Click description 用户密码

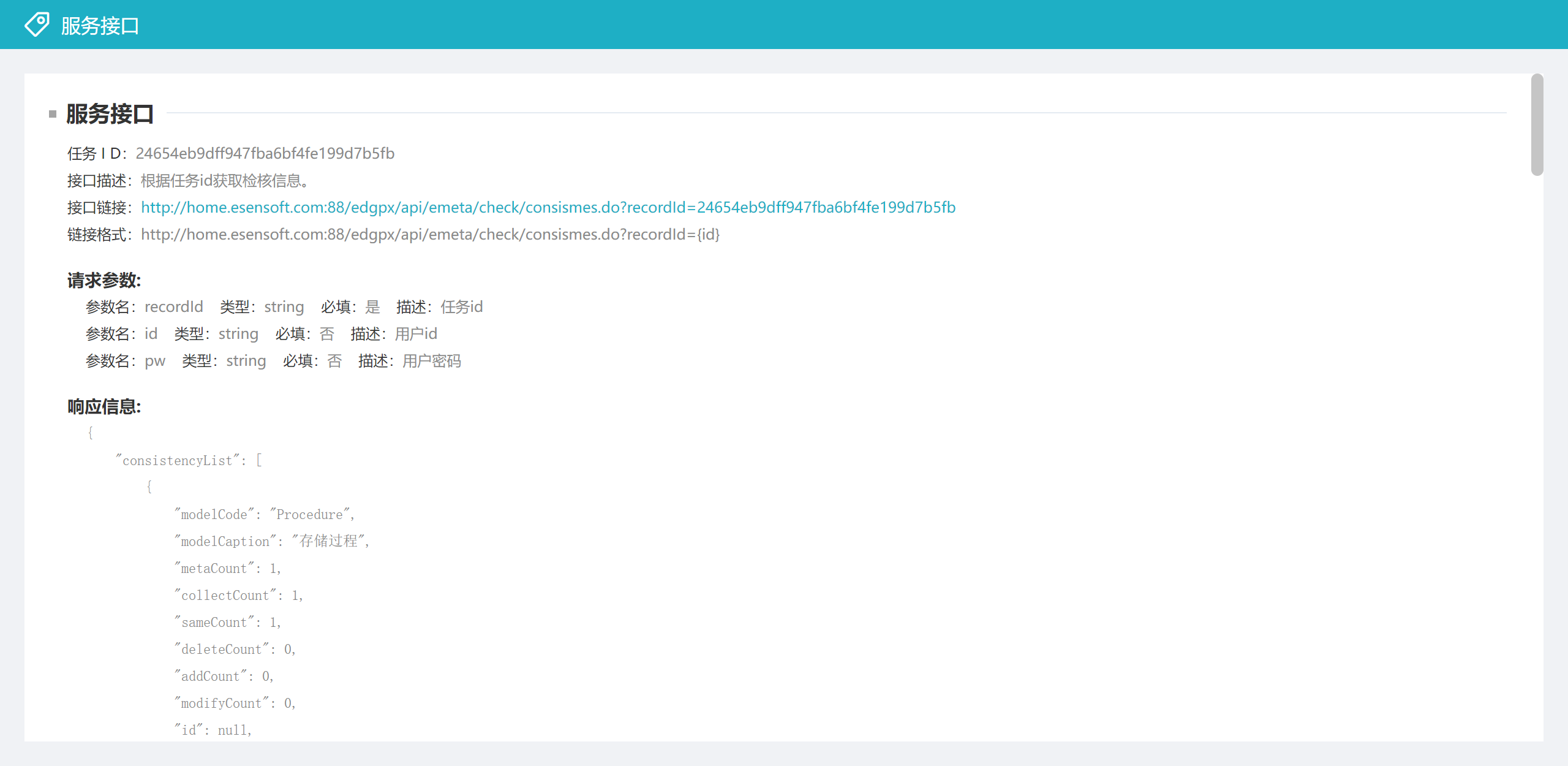click(x=432, y=361)
